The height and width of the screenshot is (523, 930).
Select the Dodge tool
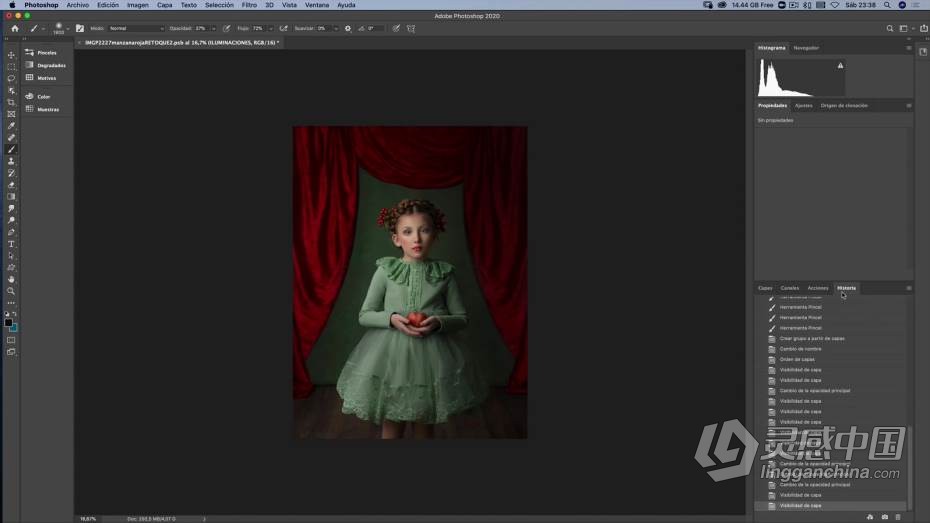point(11,221)
